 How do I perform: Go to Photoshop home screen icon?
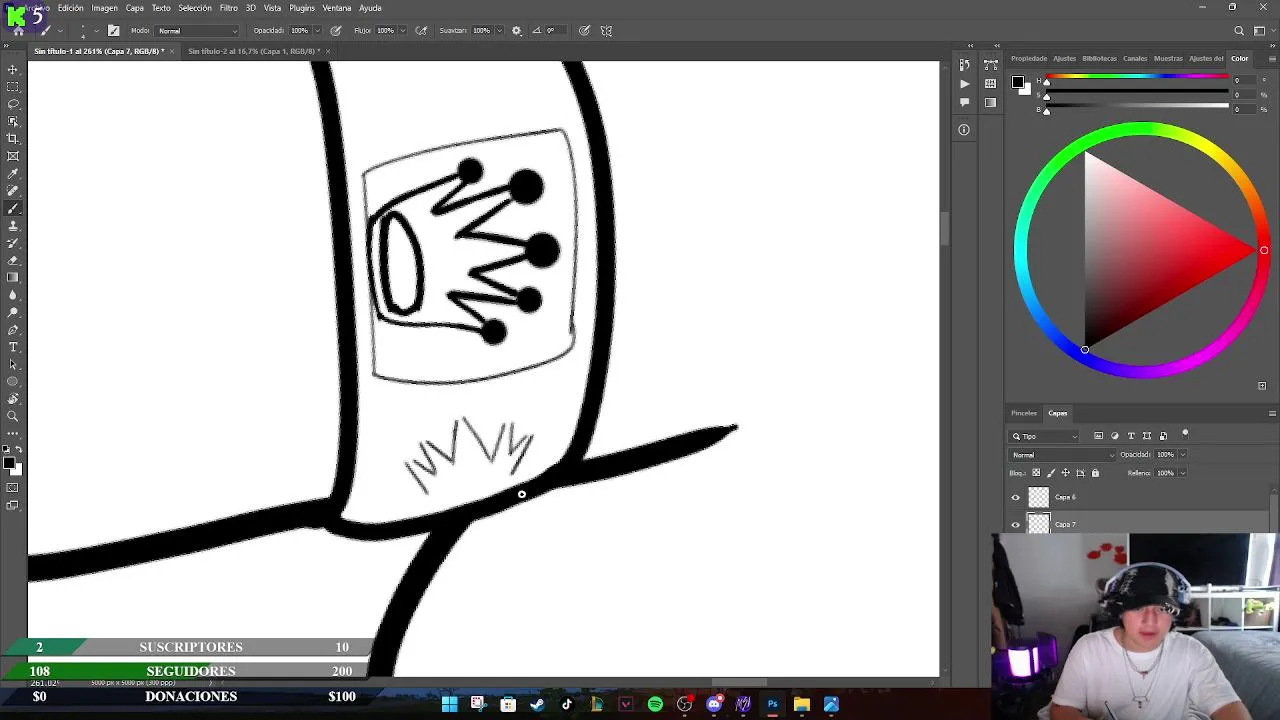click(18, 30)
